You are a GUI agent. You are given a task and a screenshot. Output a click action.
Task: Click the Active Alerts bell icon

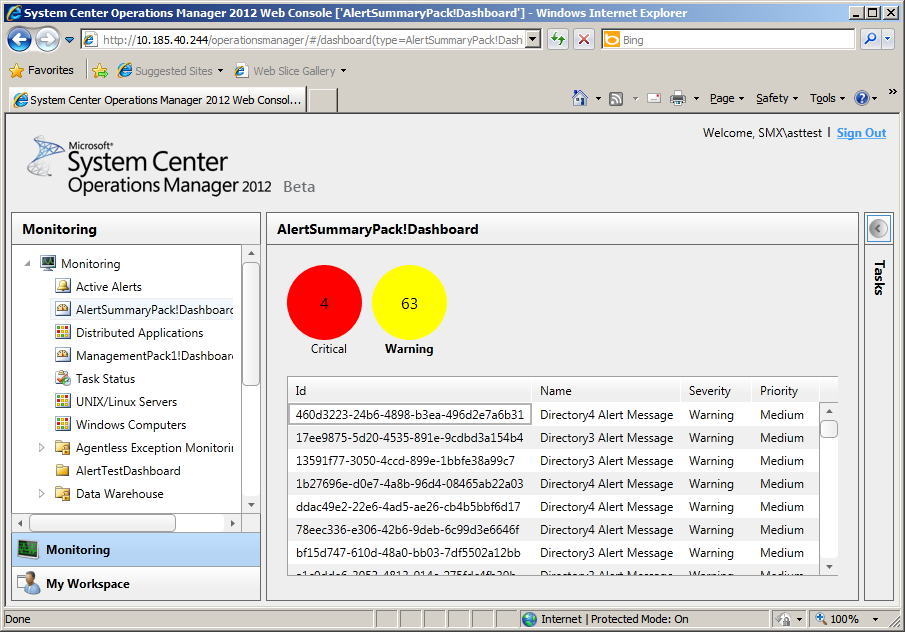(x=63, y=286)
